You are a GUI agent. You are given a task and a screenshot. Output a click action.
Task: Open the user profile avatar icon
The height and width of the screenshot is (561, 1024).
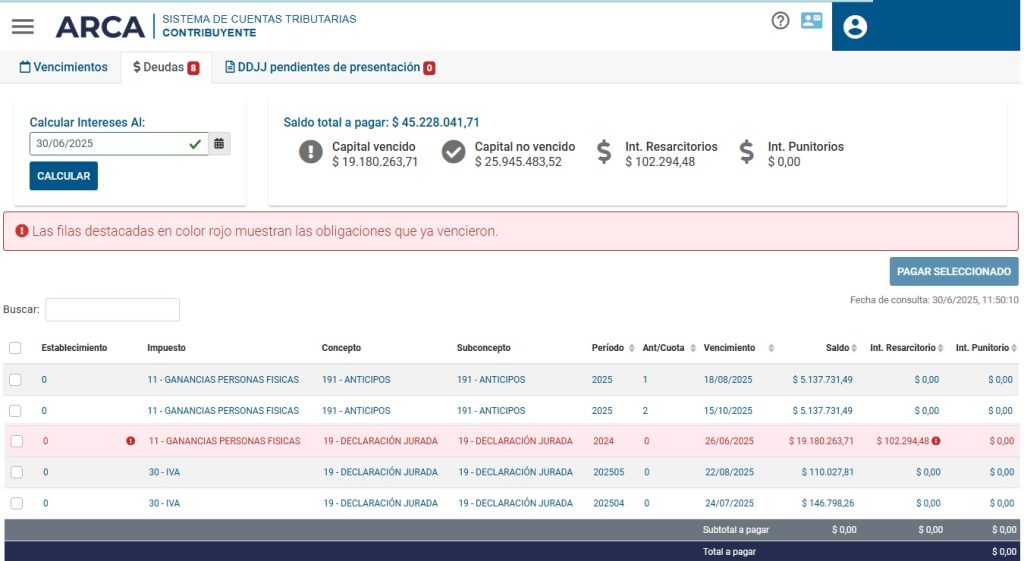pyautogui.click(x=855, y=27)
